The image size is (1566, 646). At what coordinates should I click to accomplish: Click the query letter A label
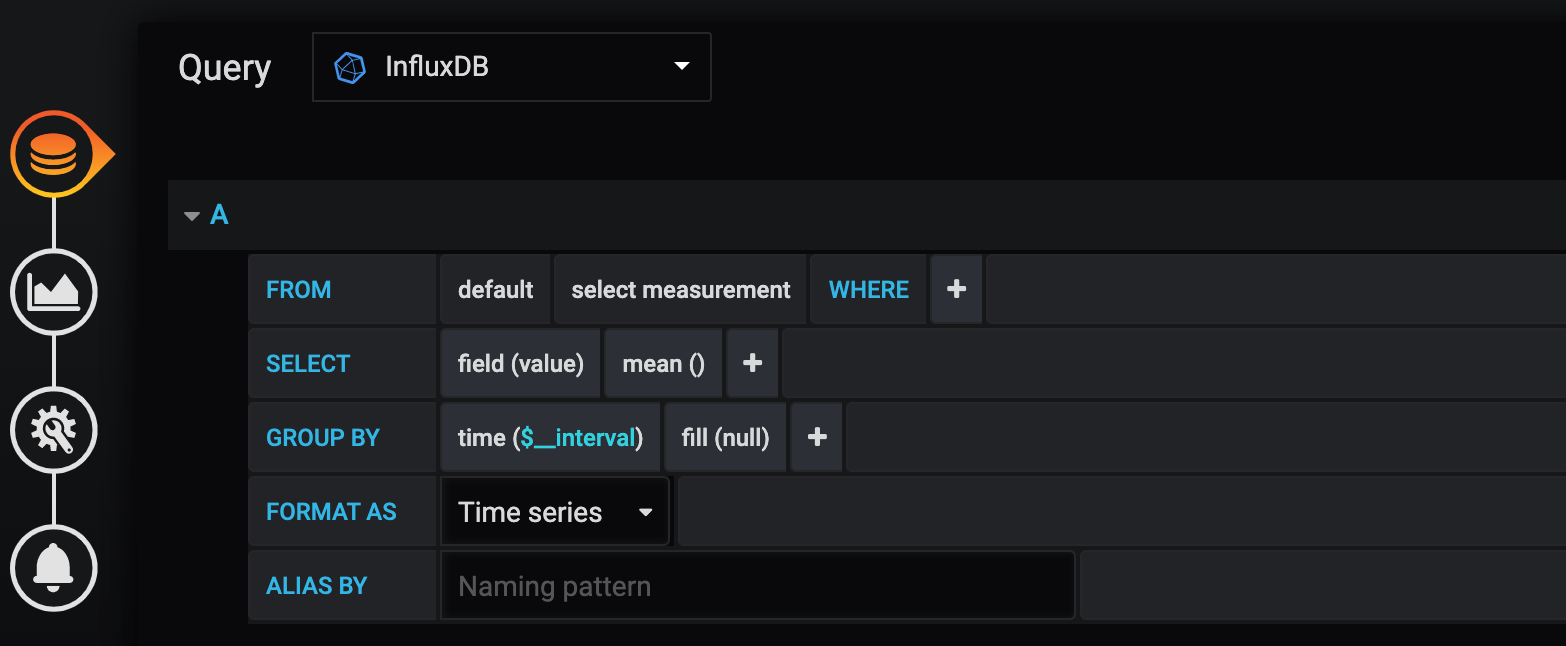219,215
